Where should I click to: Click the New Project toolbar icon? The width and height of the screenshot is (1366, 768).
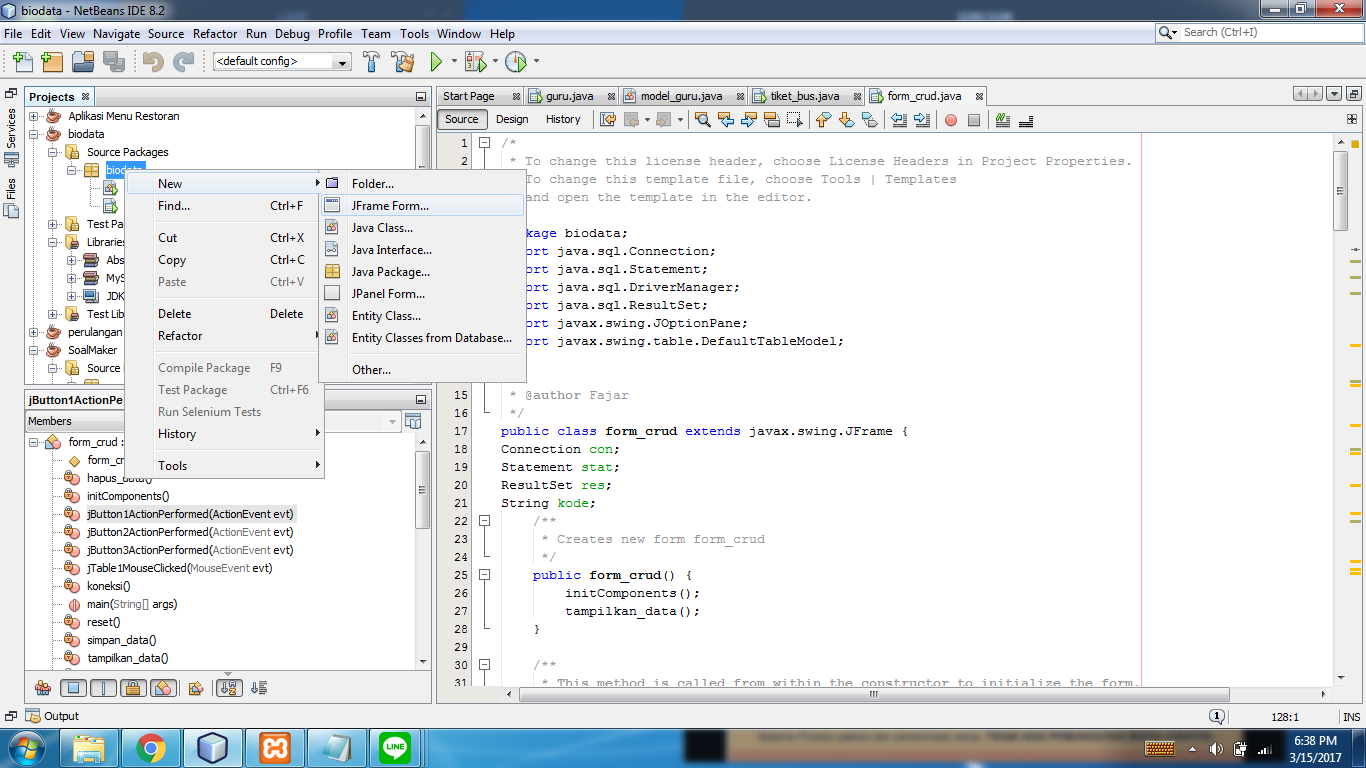pyautogui.click(x=52, y=61)
